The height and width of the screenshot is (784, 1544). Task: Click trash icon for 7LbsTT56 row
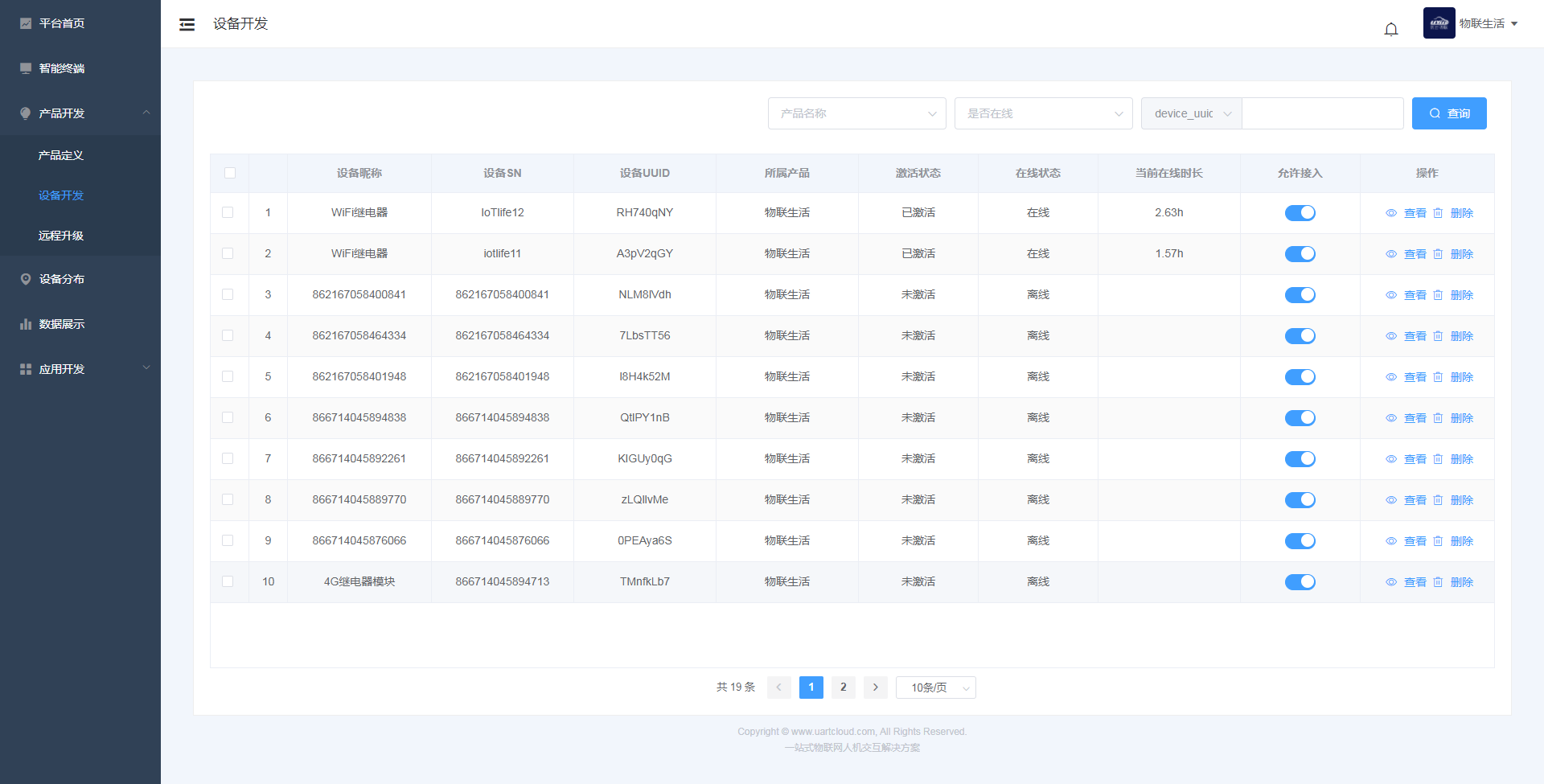click(x=1438, y=336)
